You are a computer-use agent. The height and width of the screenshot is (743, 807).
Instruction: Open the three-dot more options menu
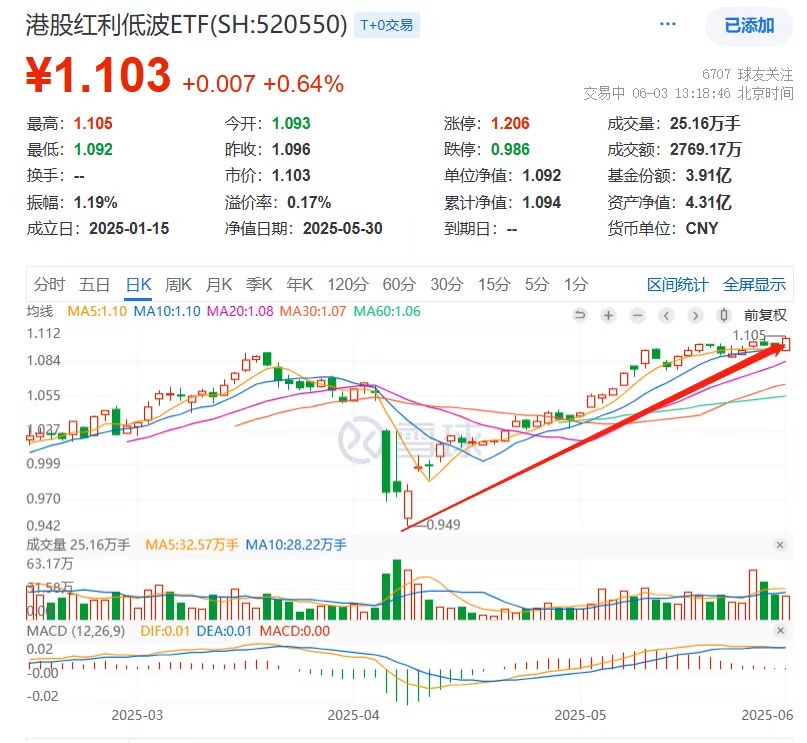click(668, 24)
